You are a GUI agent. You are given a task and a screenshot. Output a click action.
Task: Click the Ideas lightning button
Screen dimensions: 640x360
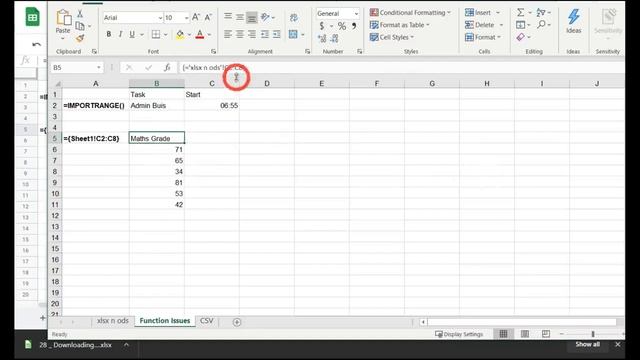point(573,21)
